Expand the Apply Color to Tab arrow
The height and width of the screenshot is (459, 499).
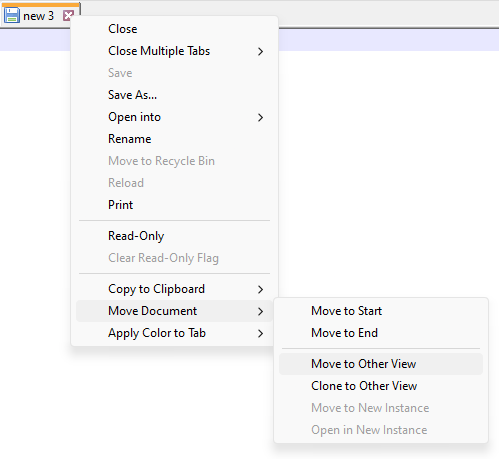click(260, 333)
